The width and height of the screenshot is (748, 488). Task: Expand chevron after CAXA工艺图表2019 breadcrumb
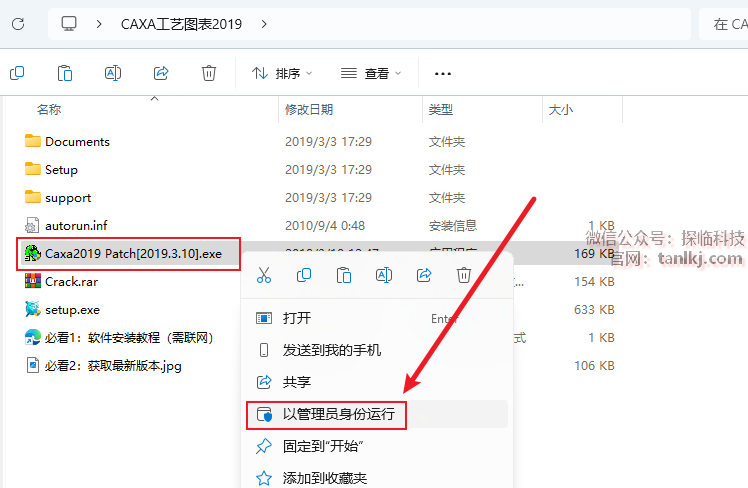[264, 24]
